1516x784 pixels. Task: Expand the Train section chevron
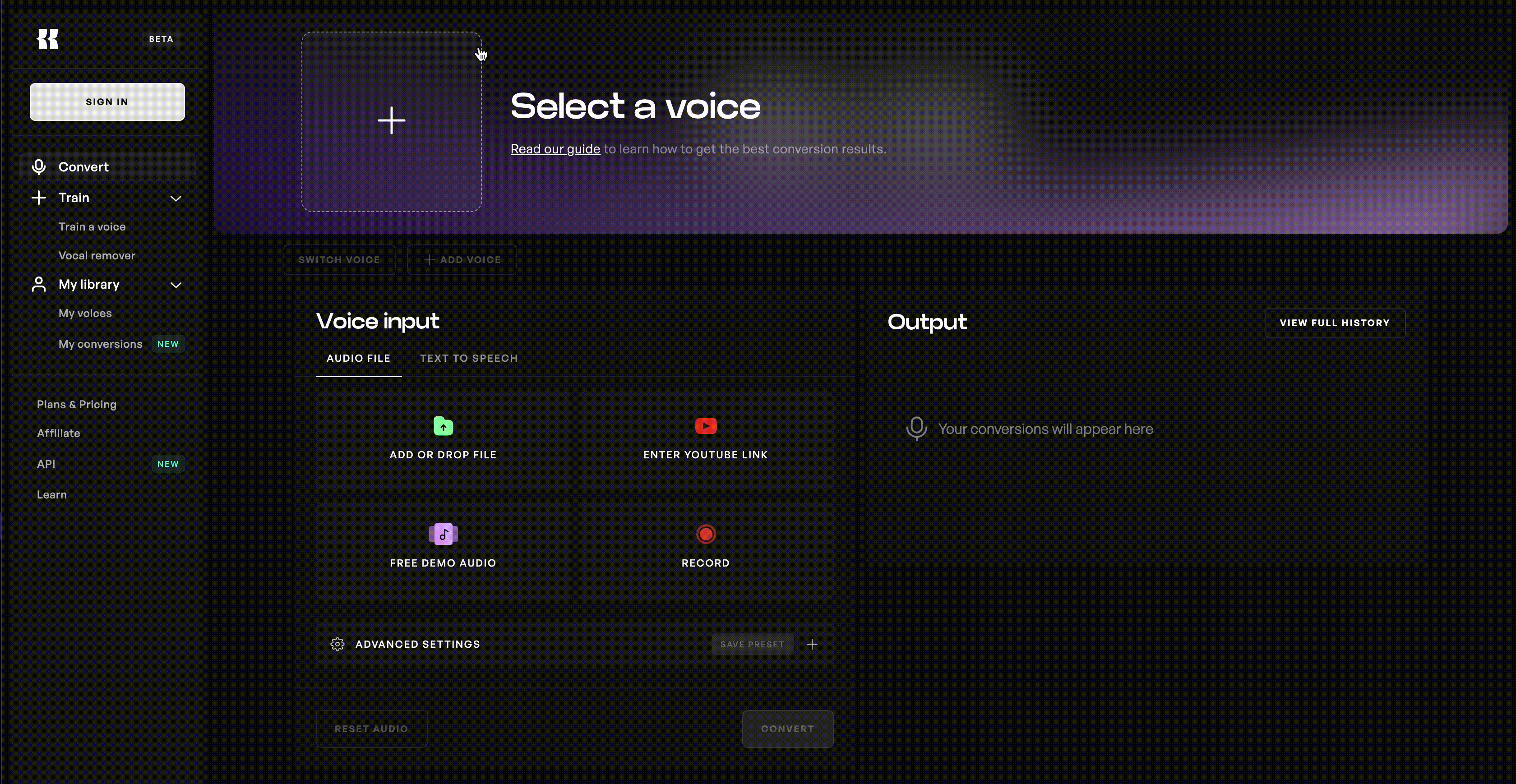click(176, 198)
